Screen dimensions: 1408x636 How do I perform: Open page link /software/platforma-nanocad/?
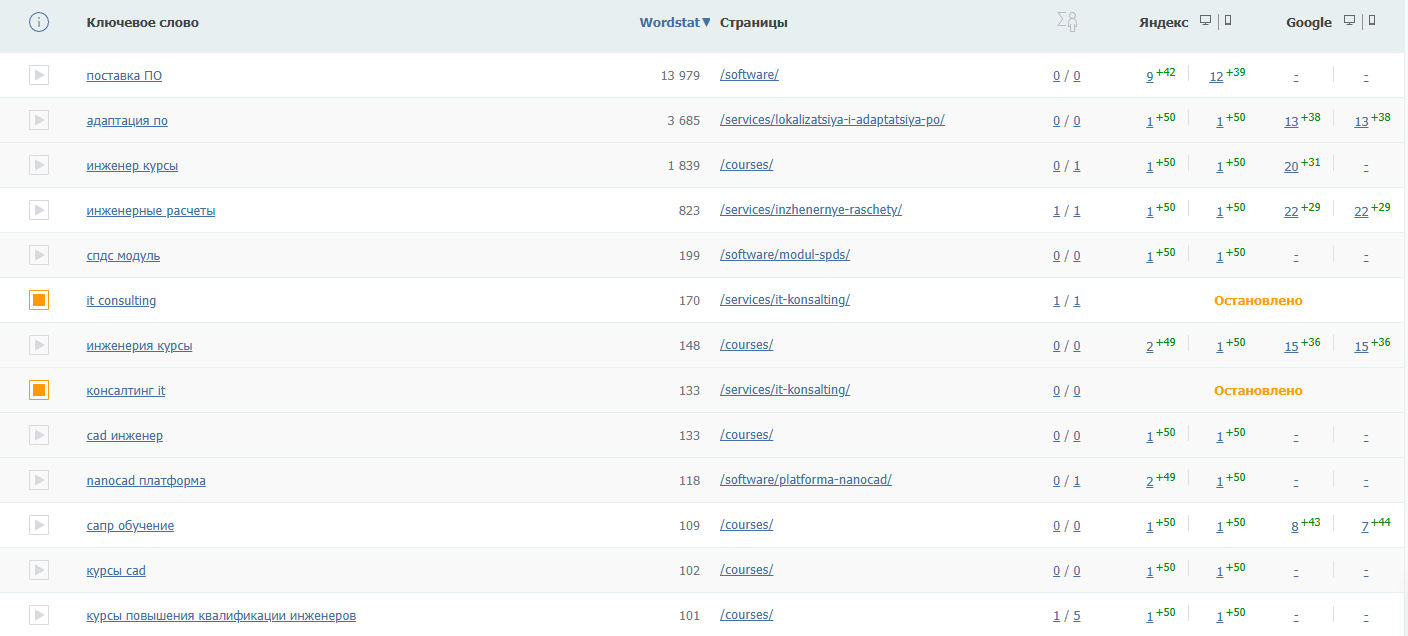pyautogui.click(x=805, y=480)
